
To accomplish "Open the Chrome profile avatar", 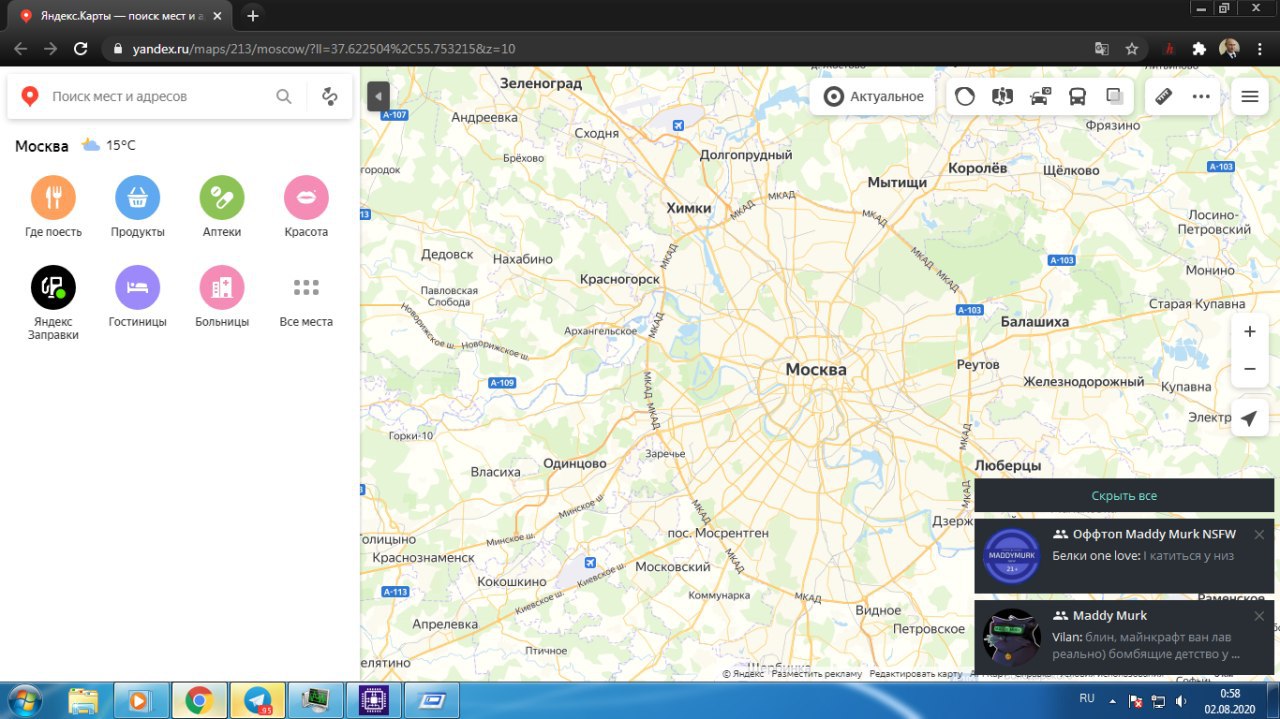I will [1230, 48].
